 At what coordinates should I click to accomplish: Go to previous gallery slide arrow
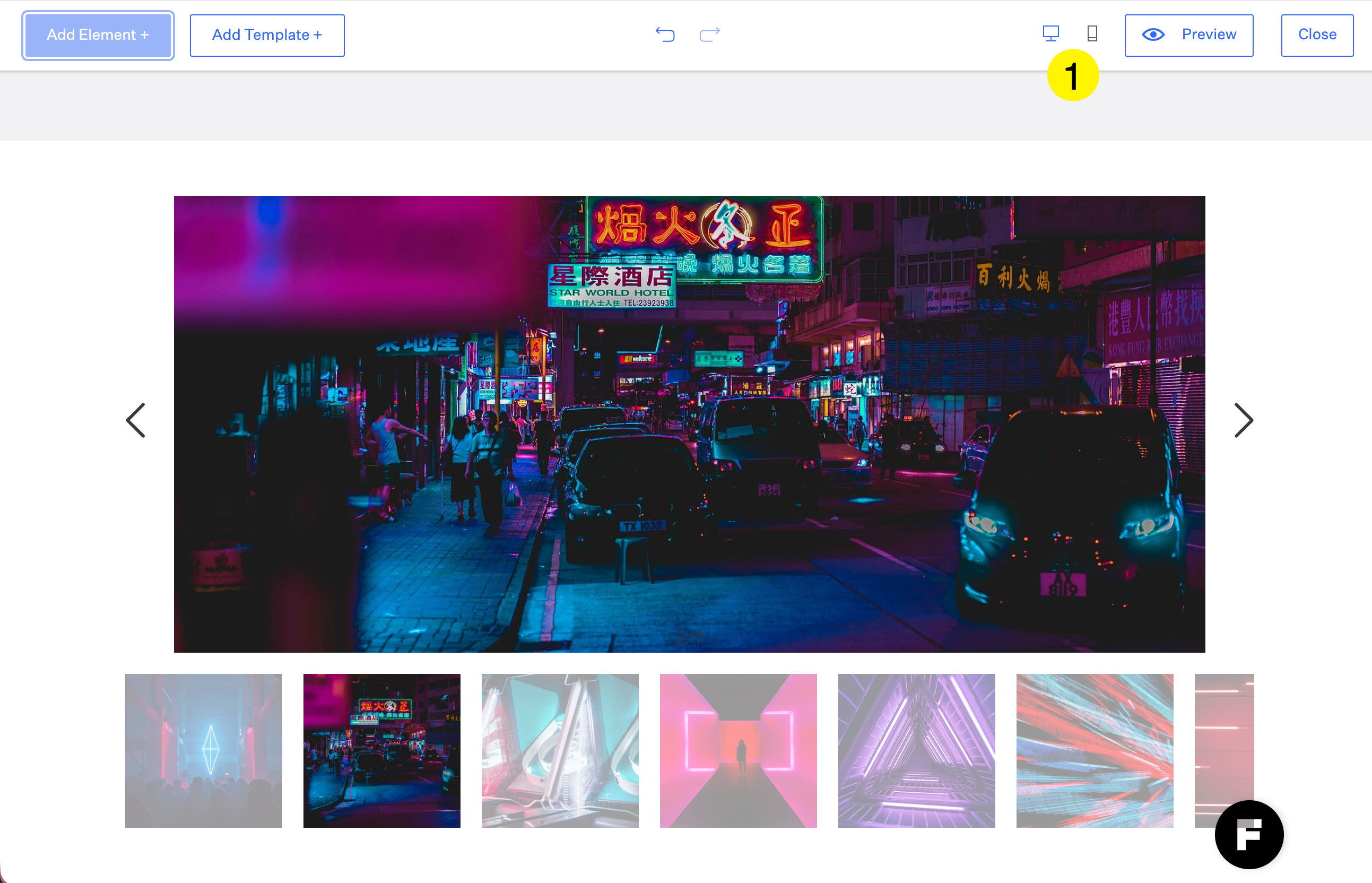[136, 420]
